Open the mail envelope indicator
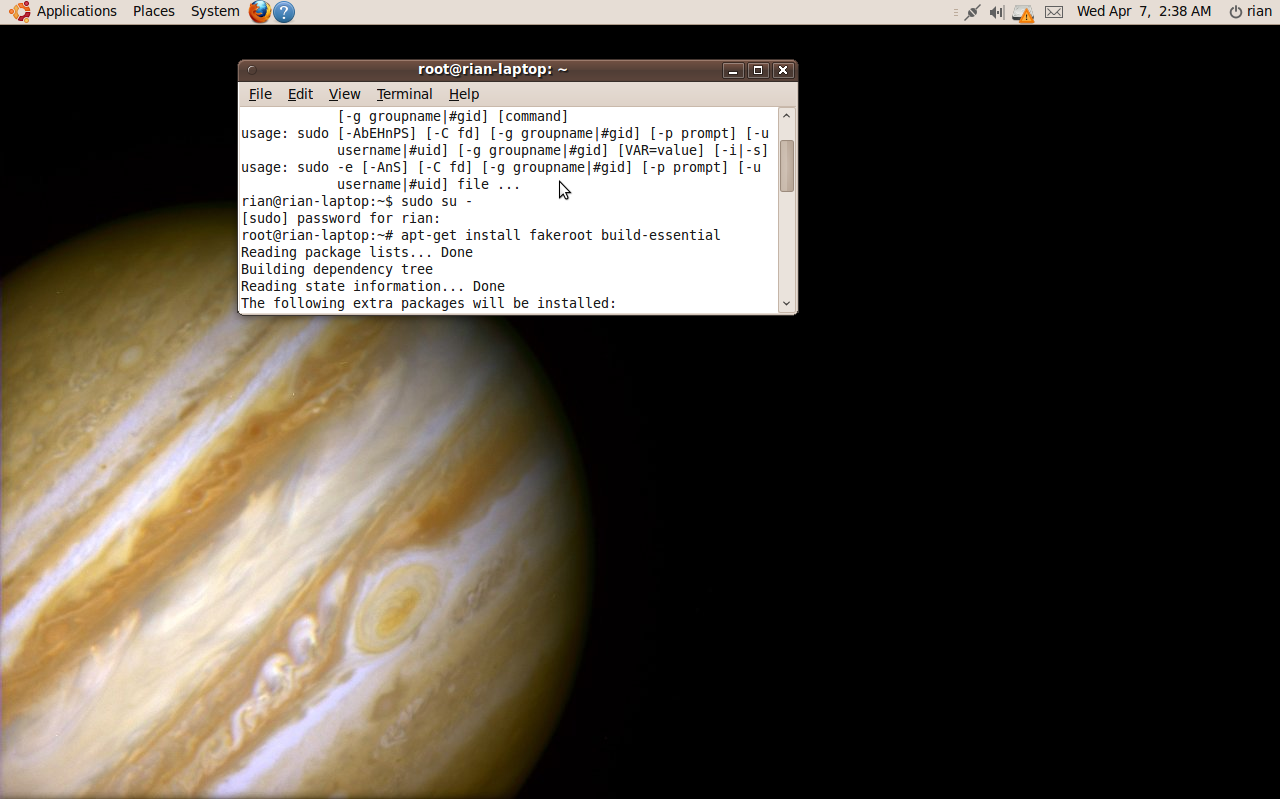The height and width of the screenshot is (800, 1280). (x=1054, y=12)
